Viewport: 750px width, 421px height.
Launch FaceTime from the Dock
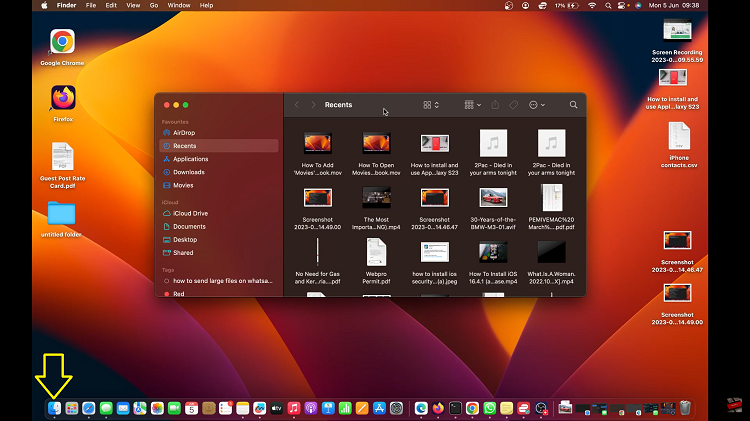[174, 408]
